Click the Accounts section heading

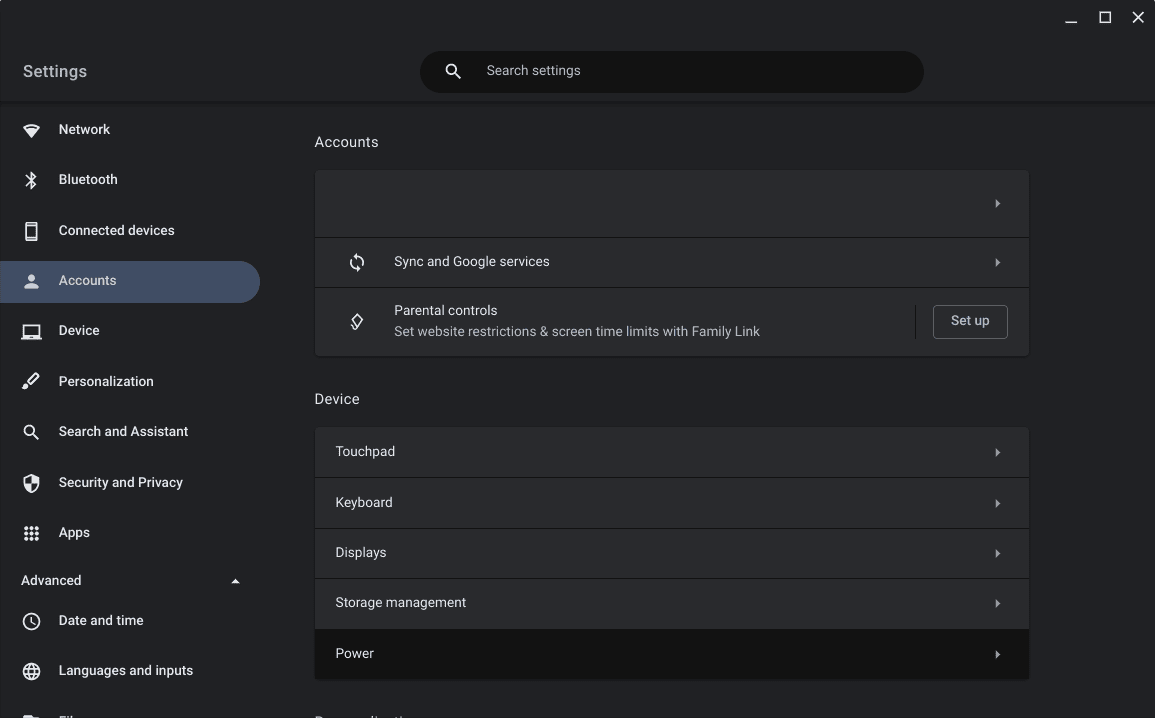346,142
